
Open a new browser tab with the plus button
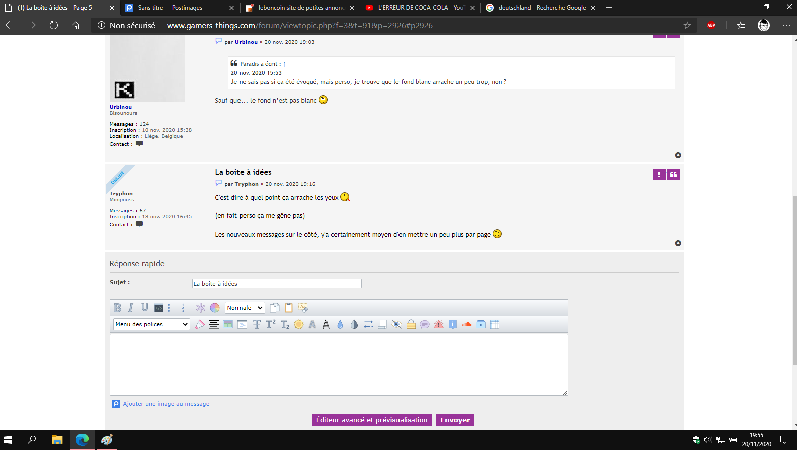click(x=609, y=8)
